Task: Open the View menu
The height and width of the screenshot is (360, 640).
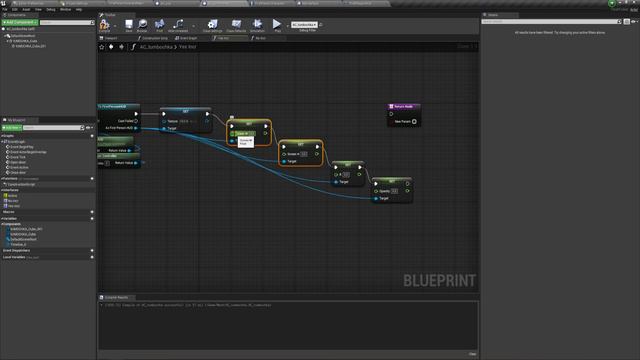Action: pyautogui.click(x=38, y=9)
